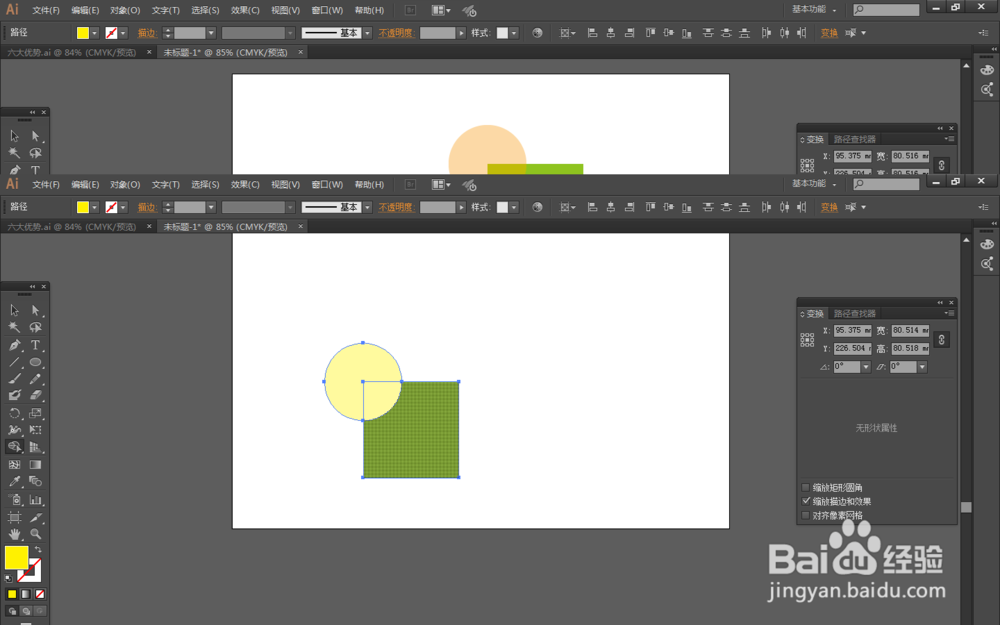Open shear angle dropdown in Transform panel
Screen dimensions: 1000x625
click(922, 367)
